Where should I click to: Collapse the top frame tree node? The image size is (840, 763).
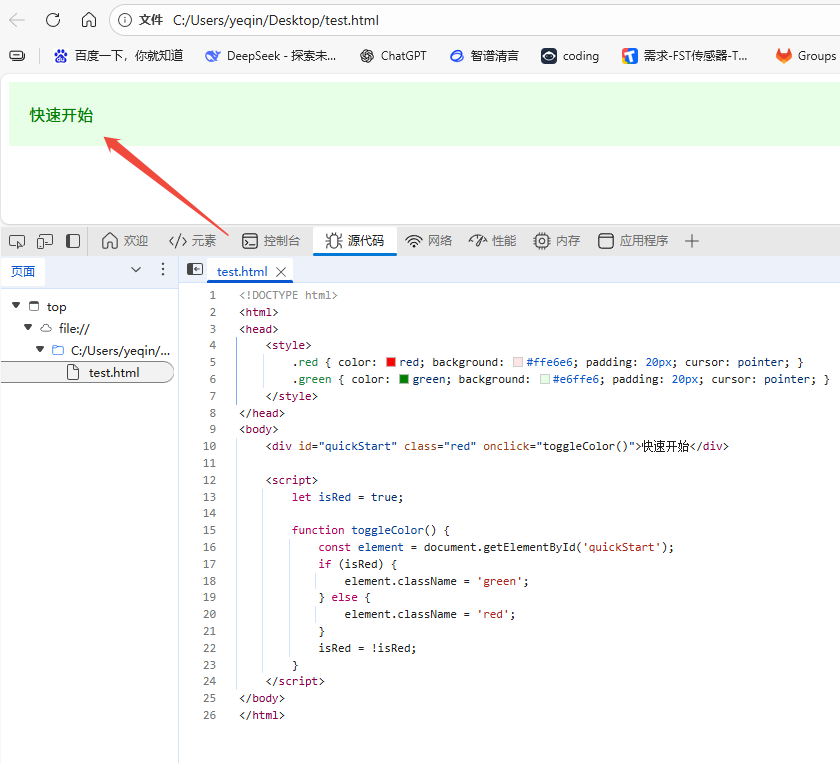click(x=16, y=306)
